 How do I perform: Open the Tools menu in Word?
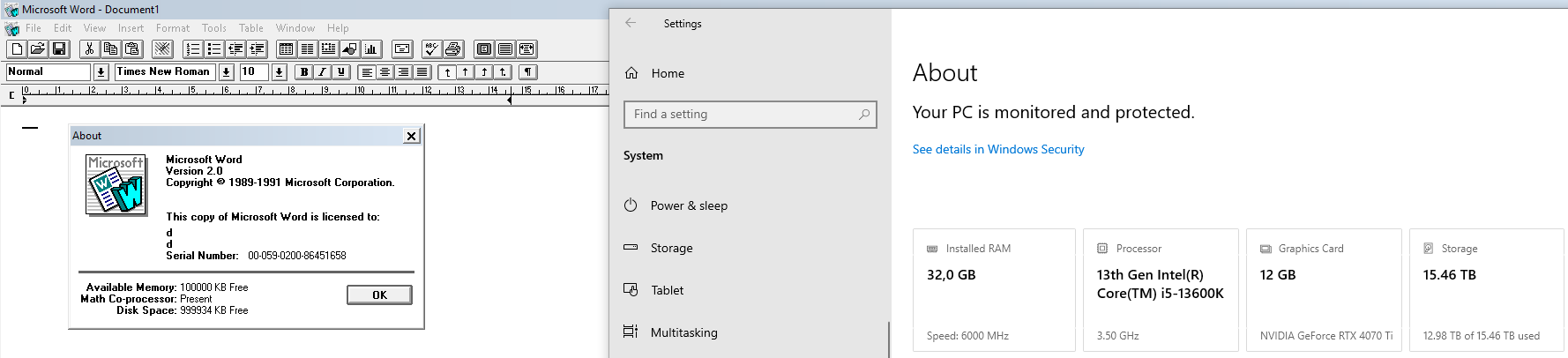(214, 28)
